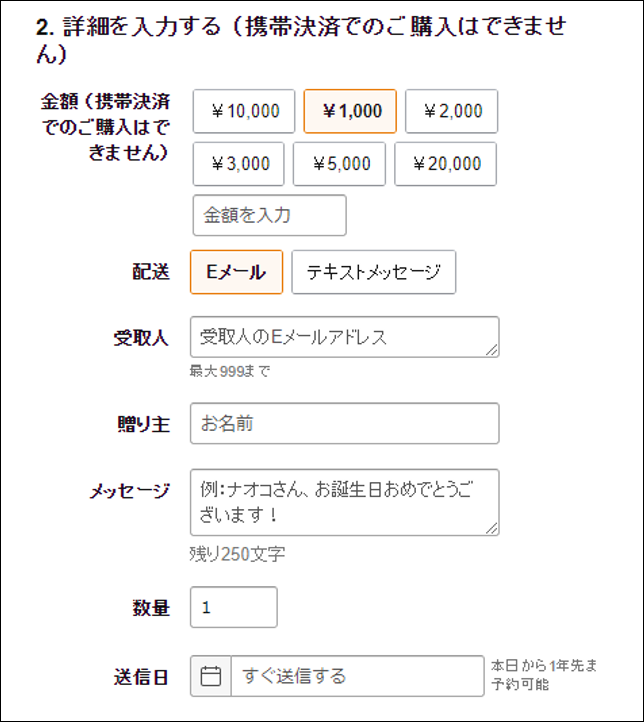This screenshot has width=644, height=722.
Task: Select Eメール delivery method
Action: [x=236, y=272]
